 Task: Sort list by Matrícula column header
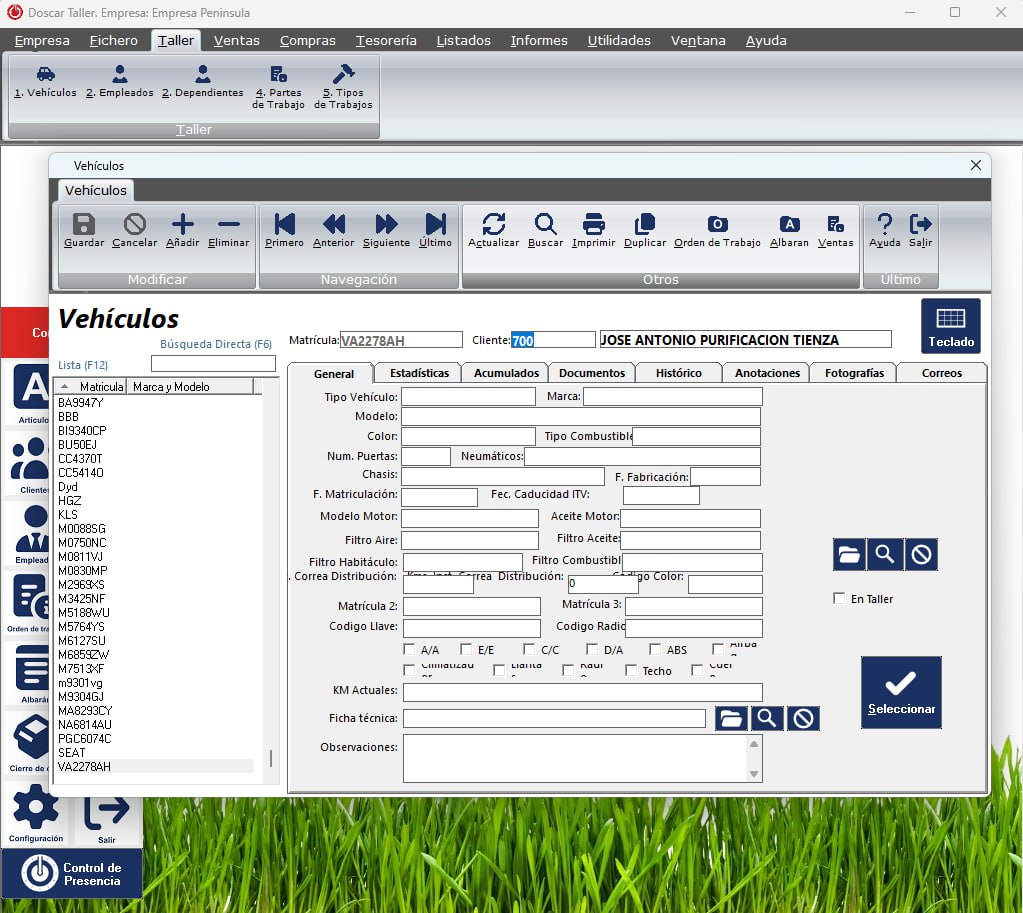click(x=100, y=387)
